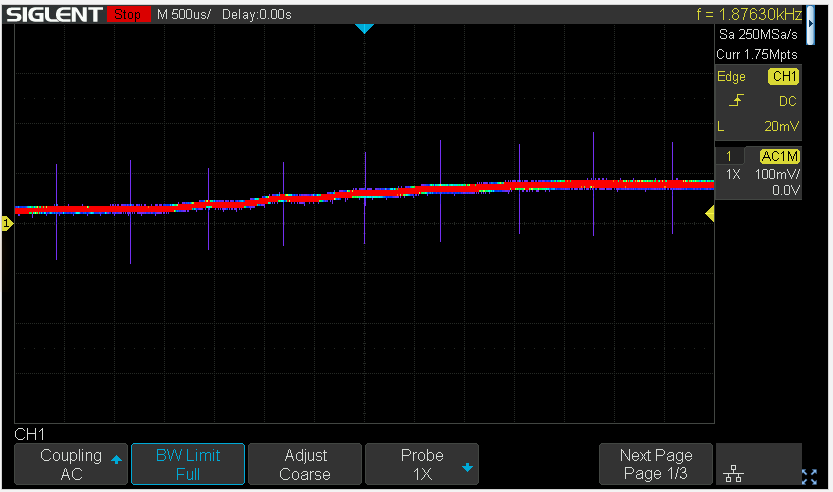Click the channel 1 number tab

[x=729, y=156]
